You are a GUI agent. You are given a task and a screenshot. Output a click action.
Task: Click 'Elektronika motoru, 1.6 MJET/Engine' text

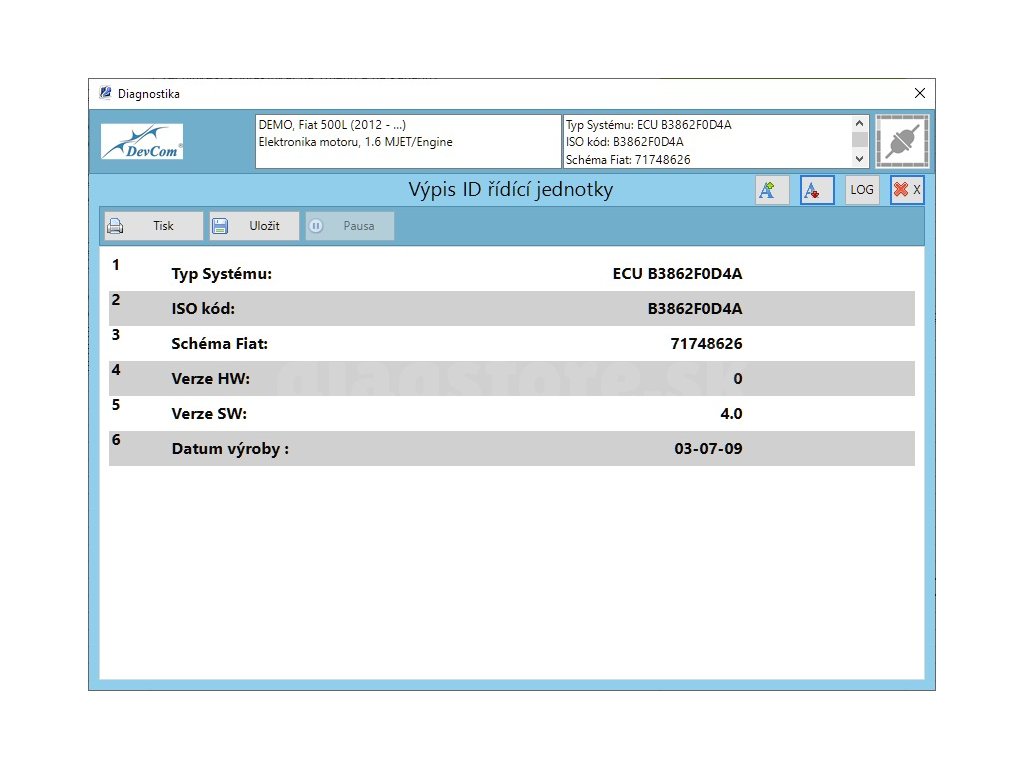pos(355,142)
